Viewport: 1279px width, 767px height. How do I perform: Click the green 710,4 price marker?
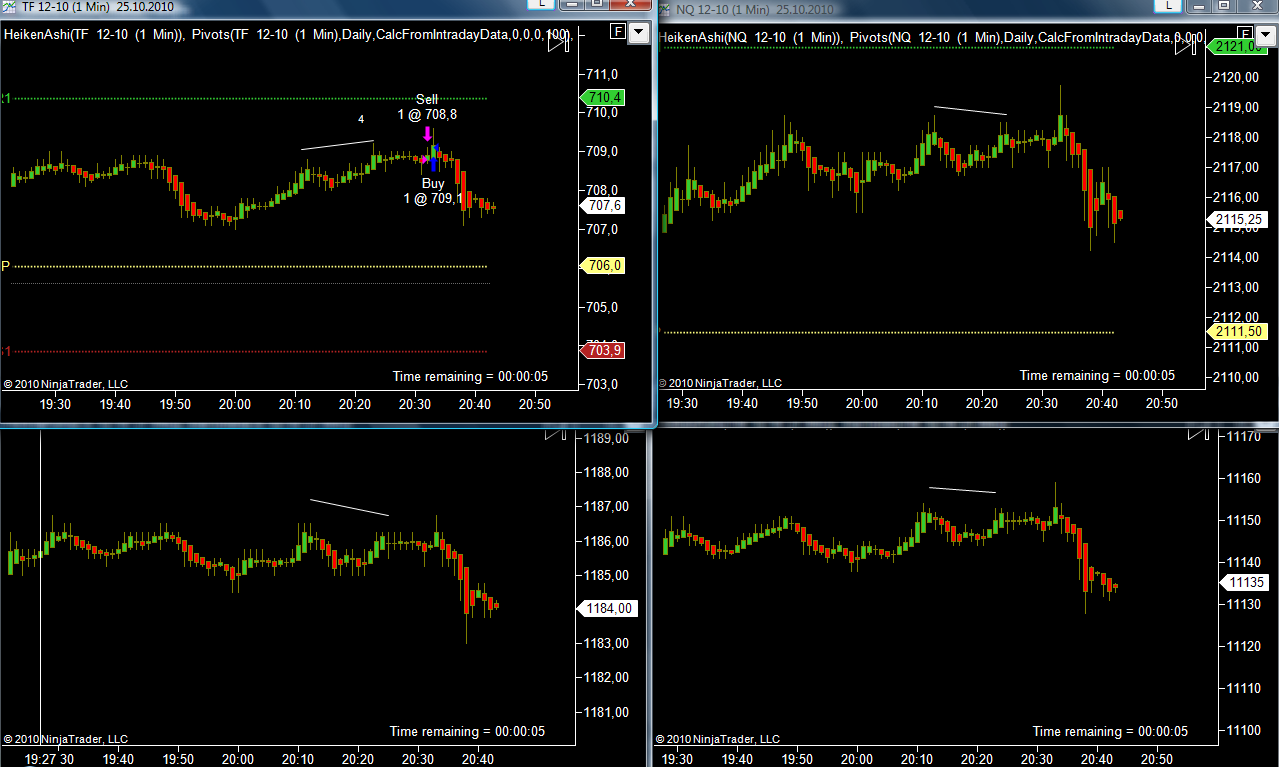coord(602,97)
